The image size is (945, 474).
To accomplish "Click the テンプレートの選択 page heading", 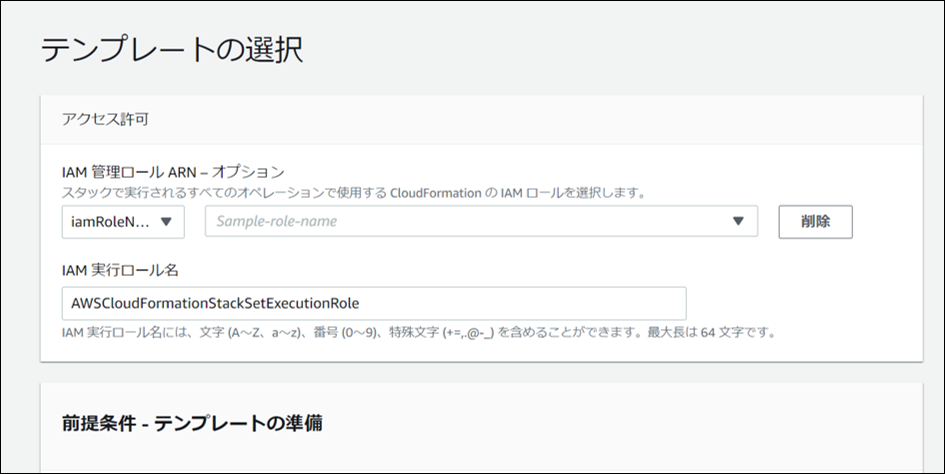I will 171,50.
